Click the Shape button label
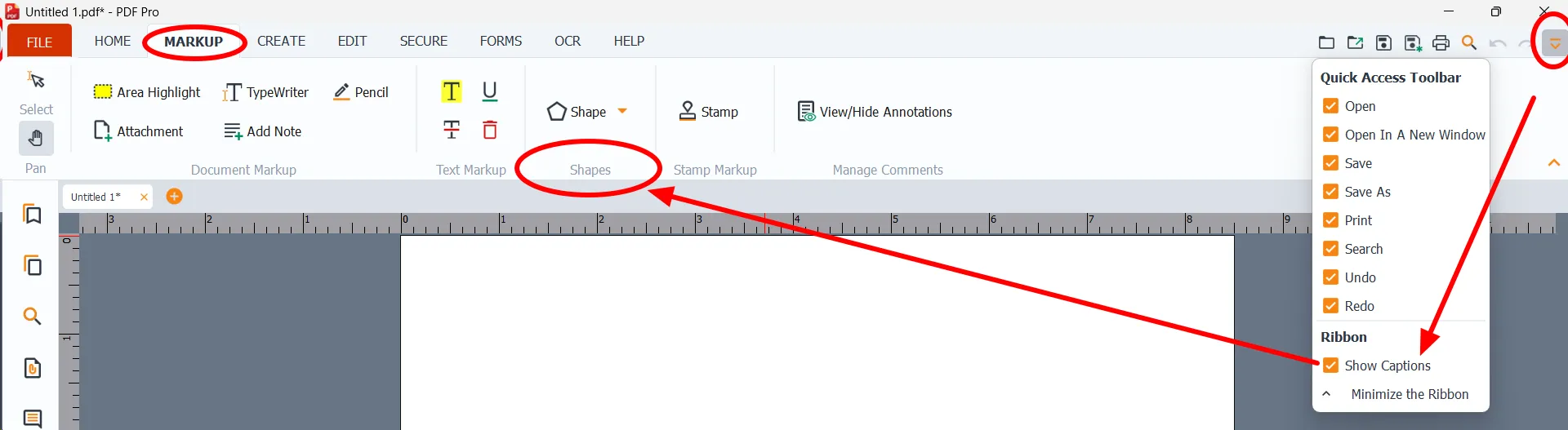1568x430 pixels. tap(588, 112)
